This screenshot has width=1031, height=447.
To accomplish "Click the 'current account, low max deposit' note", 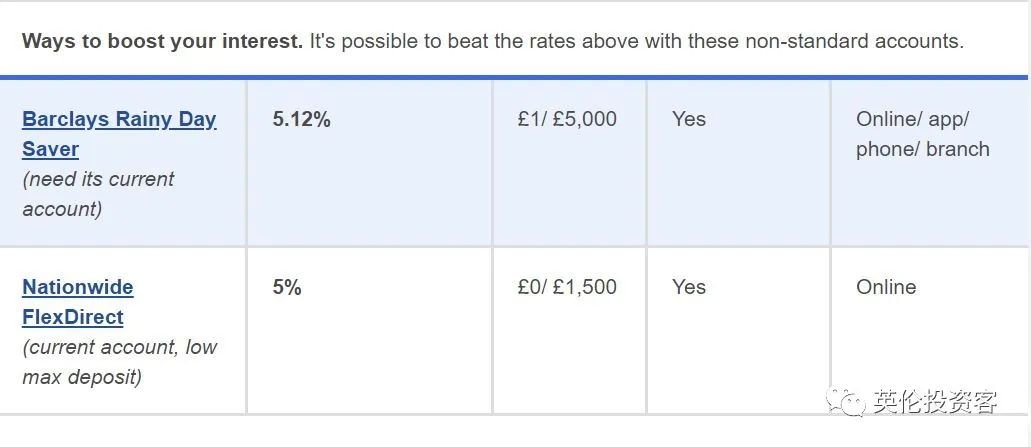I will (x=120, y=362).
